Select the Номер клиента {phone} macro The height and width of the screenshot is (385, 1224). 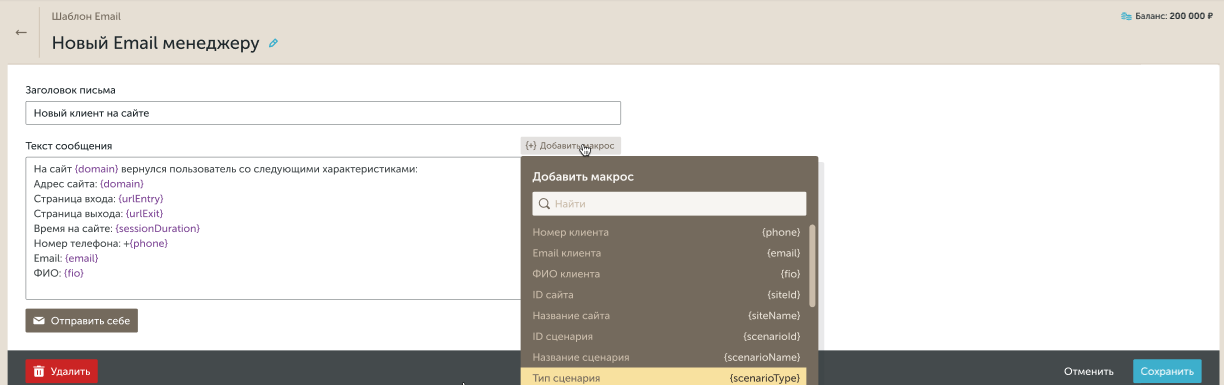[667, 232]
